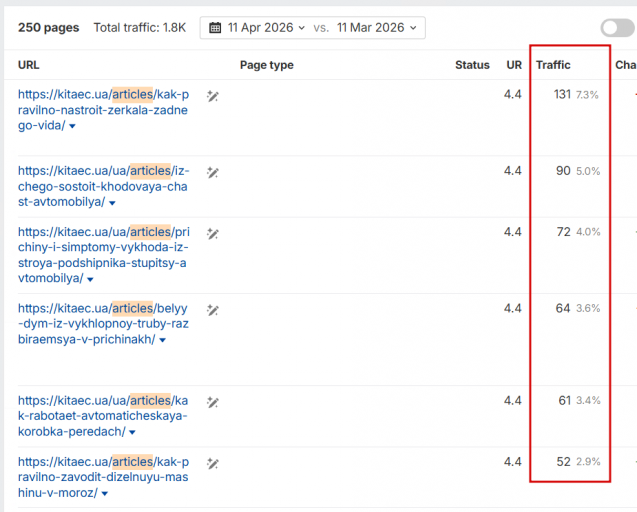Expand dropdown arrow after korobka-peredach URL

pos(132,432)
